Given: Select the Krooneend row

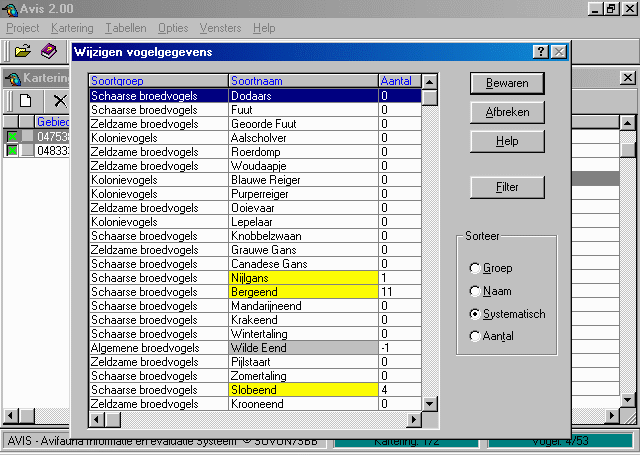Looking at the screenshot, I should [x=255, y=404].
